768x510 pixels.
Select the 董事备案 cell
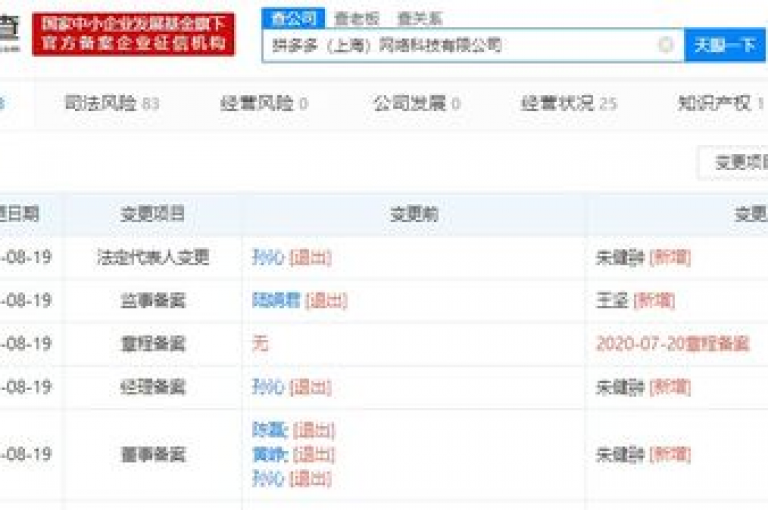[x=153, y=455]
